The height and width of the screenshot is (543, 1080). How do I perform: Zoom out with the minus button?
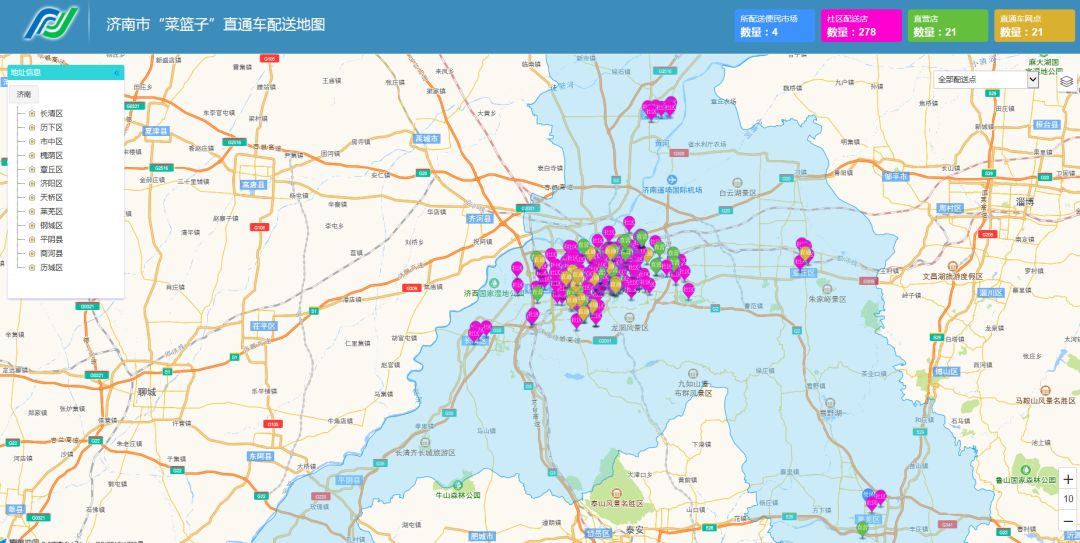1068,519
